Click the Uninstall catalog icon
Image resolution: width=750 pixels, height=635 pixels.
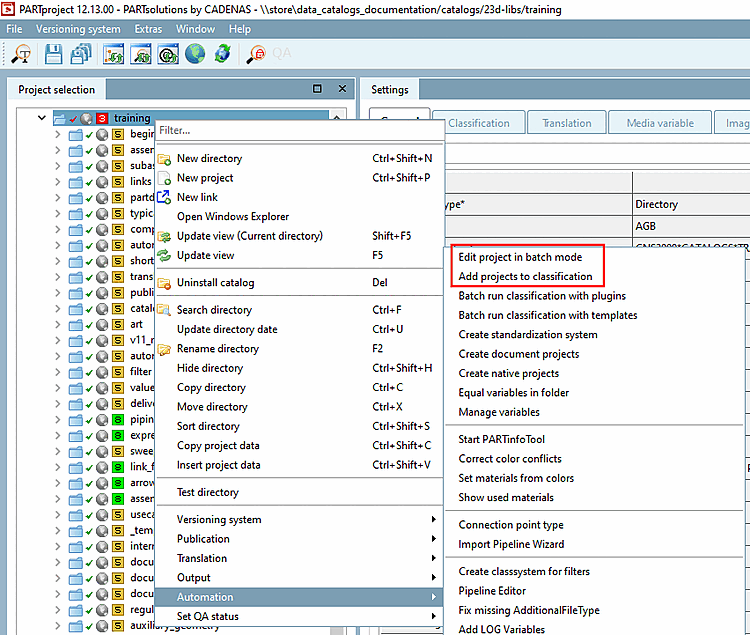click(x=164, y=283)
